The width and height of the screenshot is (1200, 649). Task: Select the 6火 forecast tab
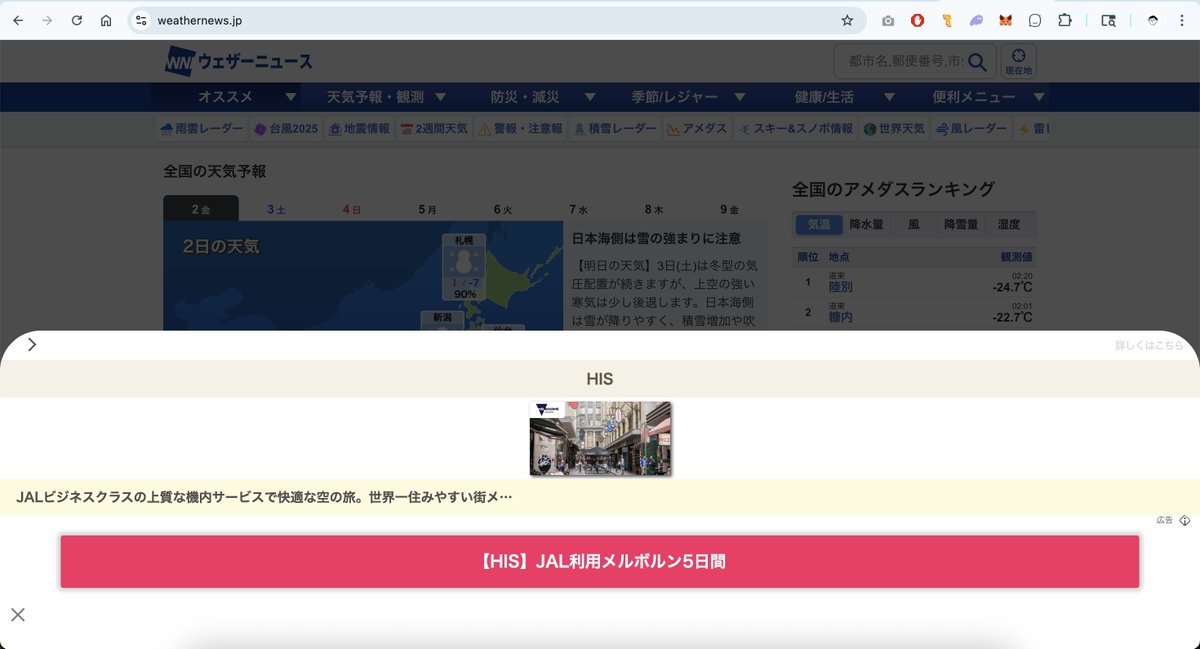tap(503, 209)
